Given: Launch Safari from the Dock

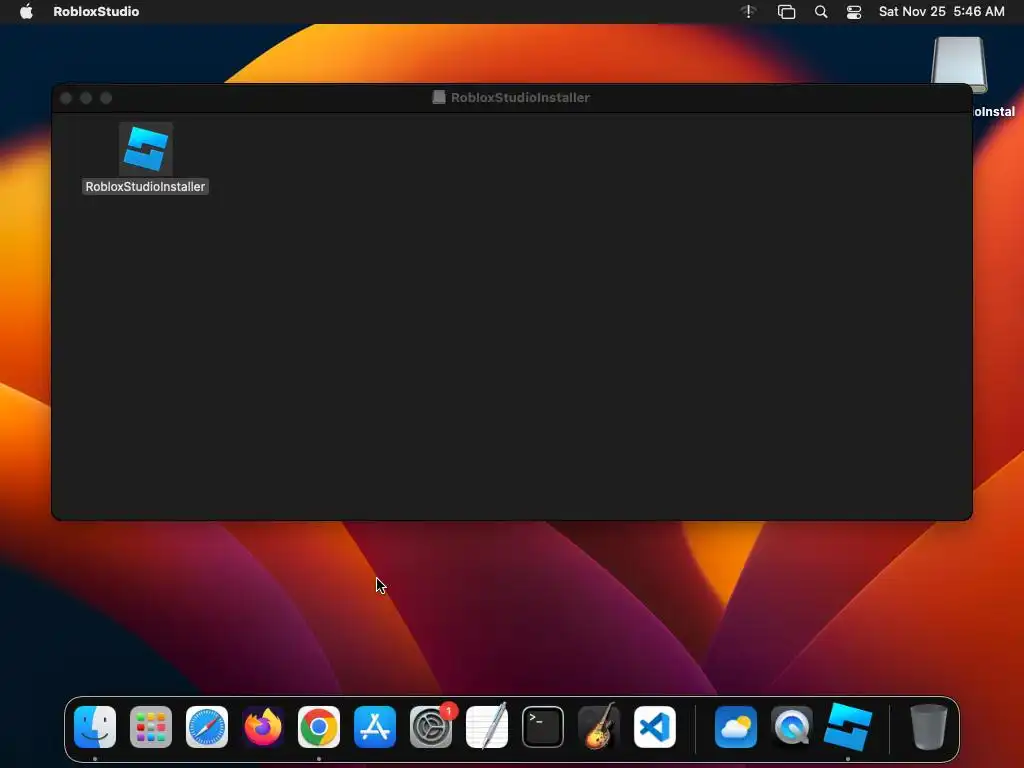Looking at the screenshot, I should 207,727.
